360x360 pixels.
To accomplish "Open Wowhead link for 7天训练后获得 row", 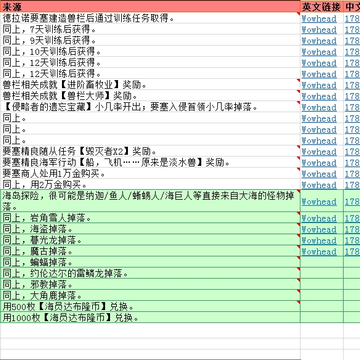I will coord(319,30).
